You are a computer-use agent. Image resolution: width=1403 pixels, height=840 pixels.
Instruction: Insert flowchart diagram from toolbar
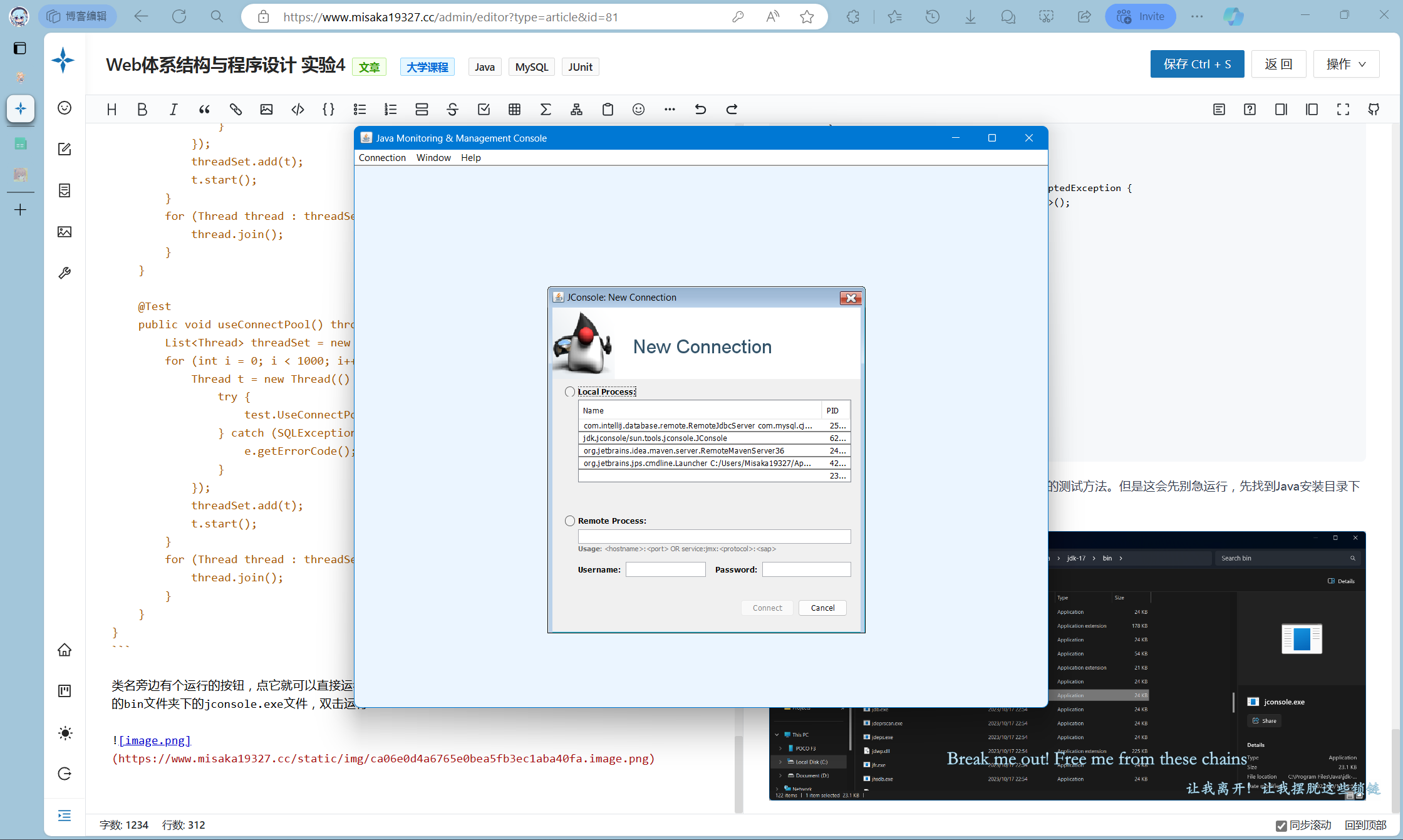pyautogui.click(x=576, y=110)
